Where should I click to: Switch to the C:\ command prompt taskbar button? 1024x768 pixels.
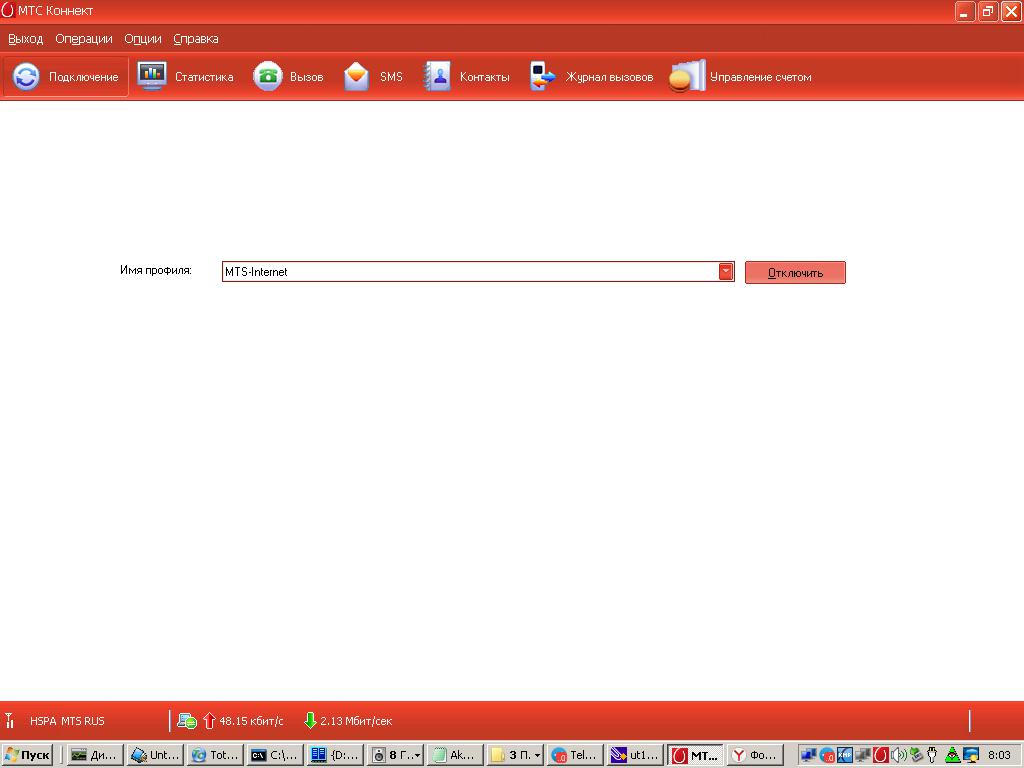275,755
